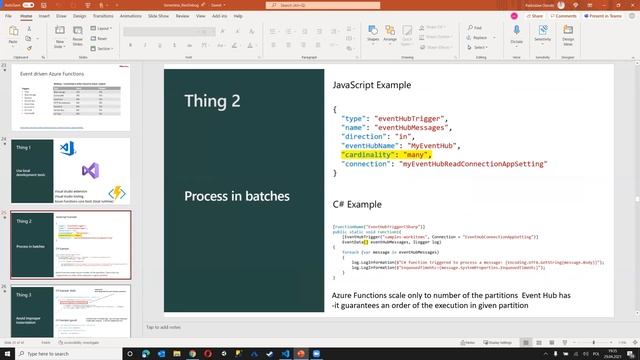Click the Comments button

pyautogui.click(x=563, y=16)
